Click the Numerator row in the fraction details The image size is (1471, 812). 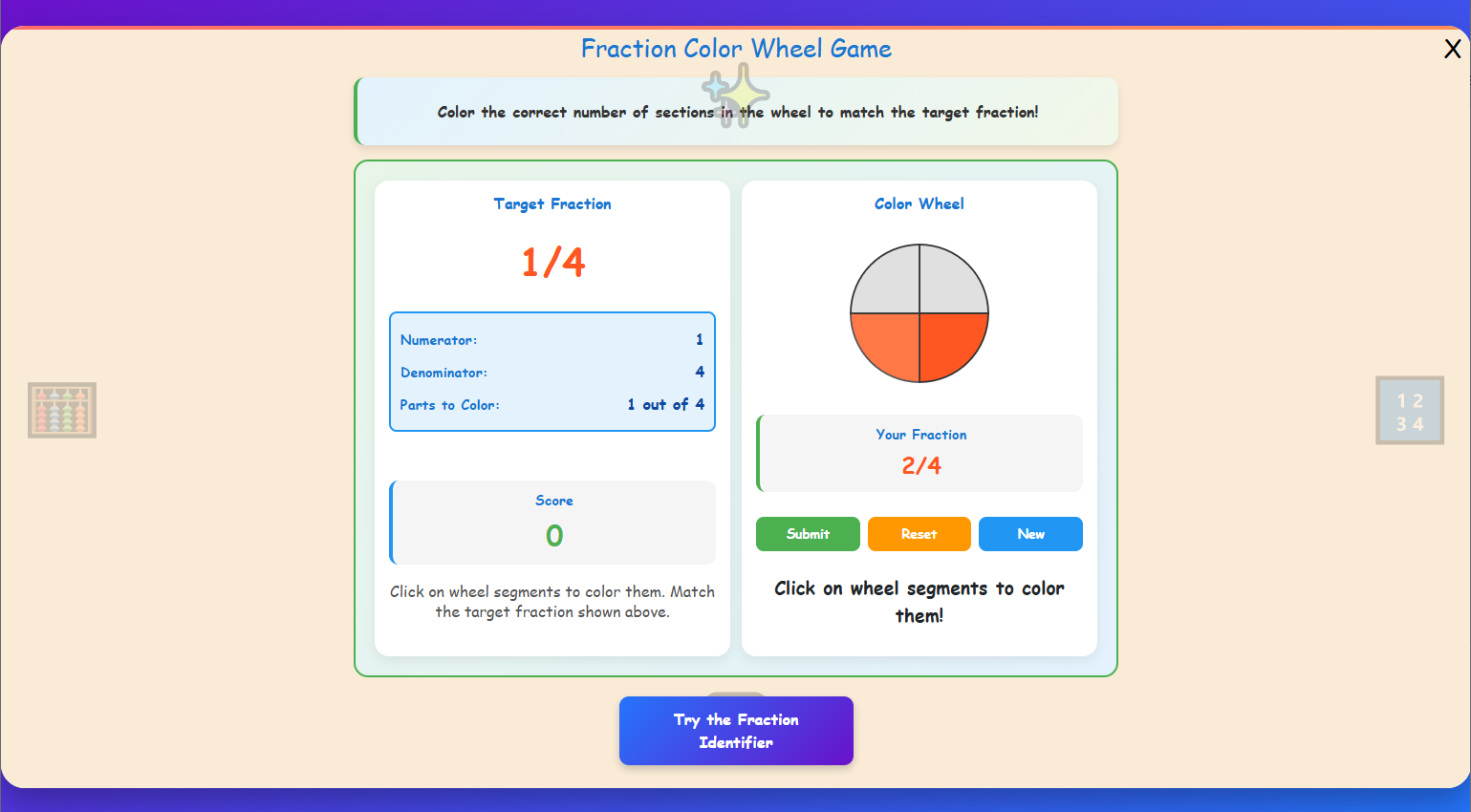tap(552, 340)
